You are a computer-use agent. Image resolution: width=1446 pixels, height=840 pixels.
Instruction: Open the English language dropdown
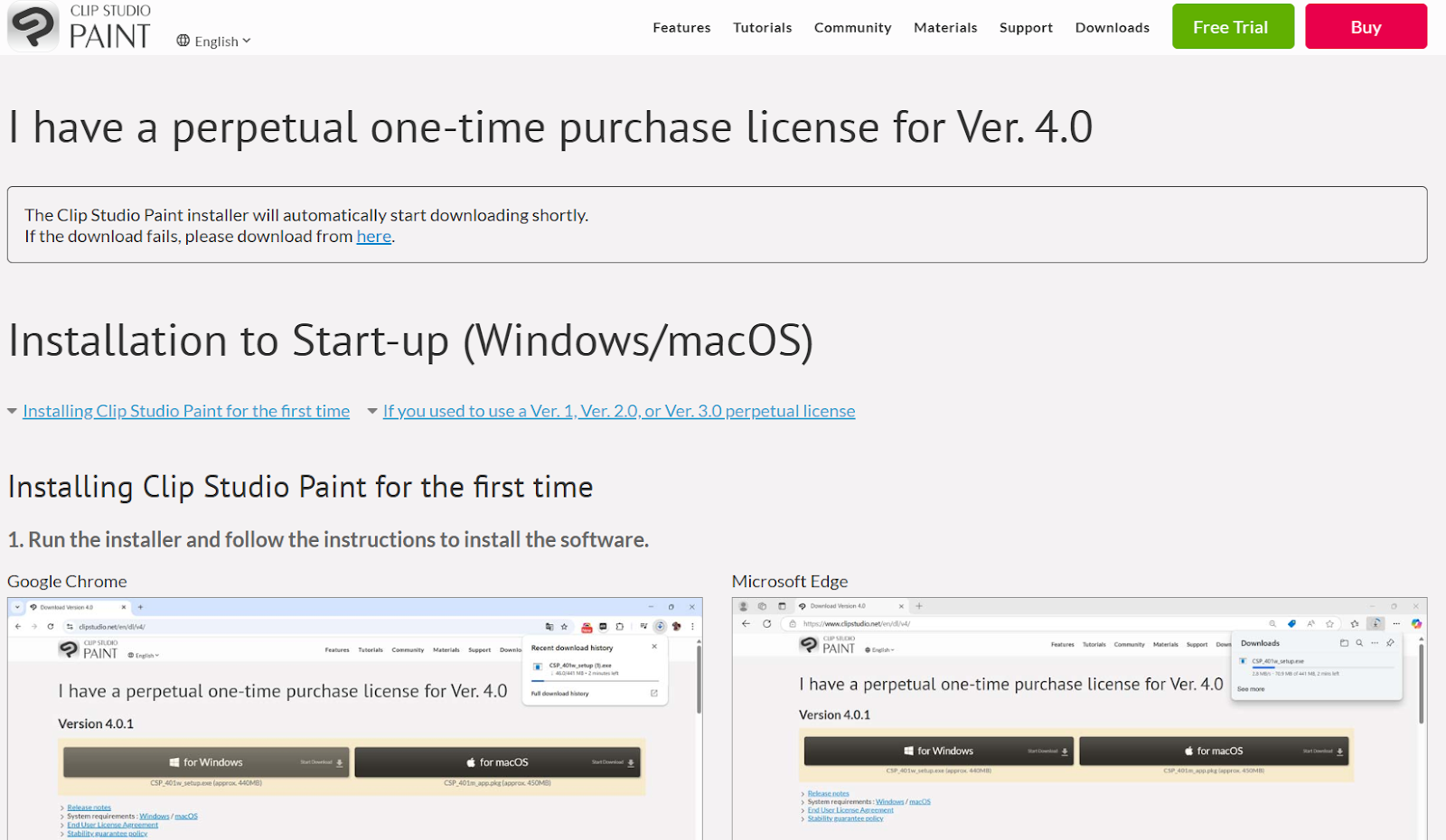coord(214,41)
